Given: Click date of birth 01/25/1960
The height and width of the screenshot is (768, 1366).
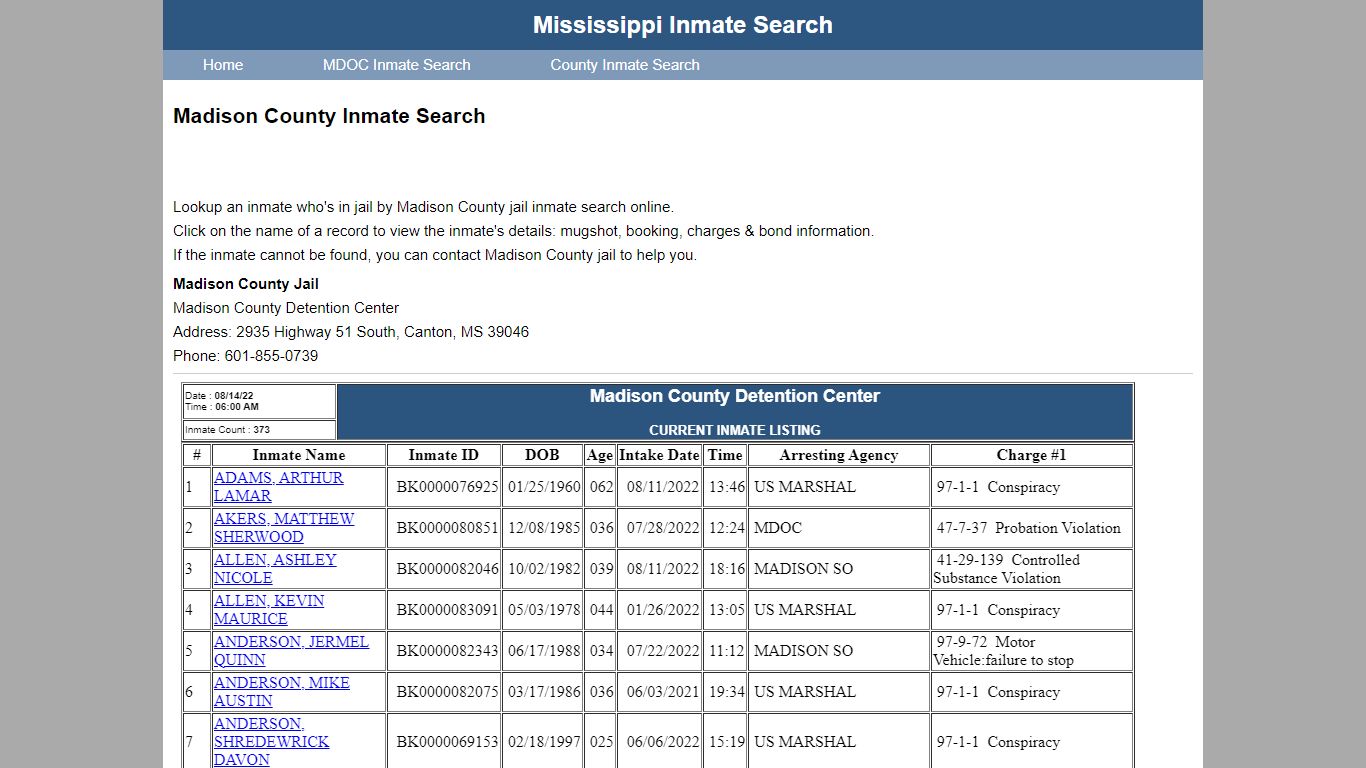Looking at the screenshot, I should [x=544, y=487].
